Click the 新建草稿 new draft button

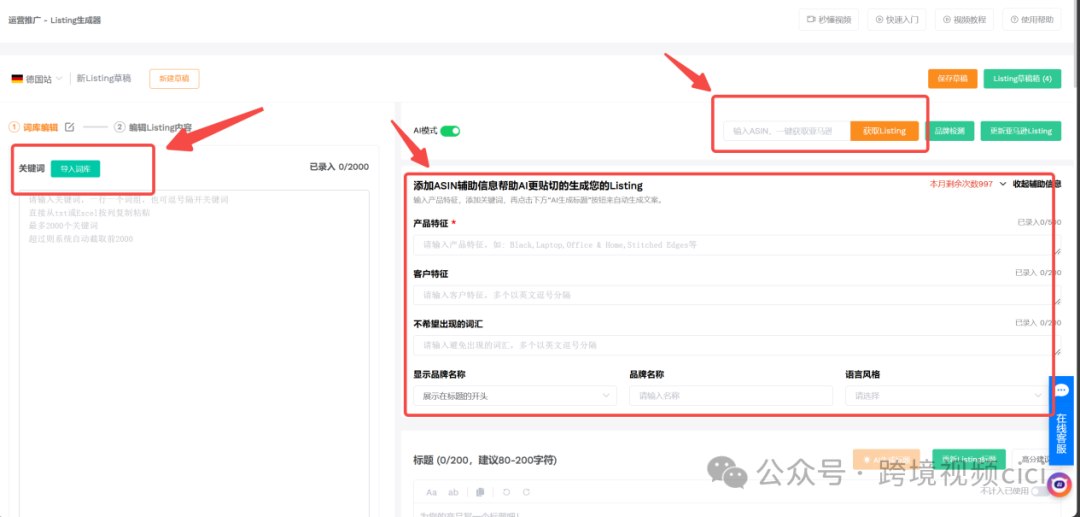174,78
